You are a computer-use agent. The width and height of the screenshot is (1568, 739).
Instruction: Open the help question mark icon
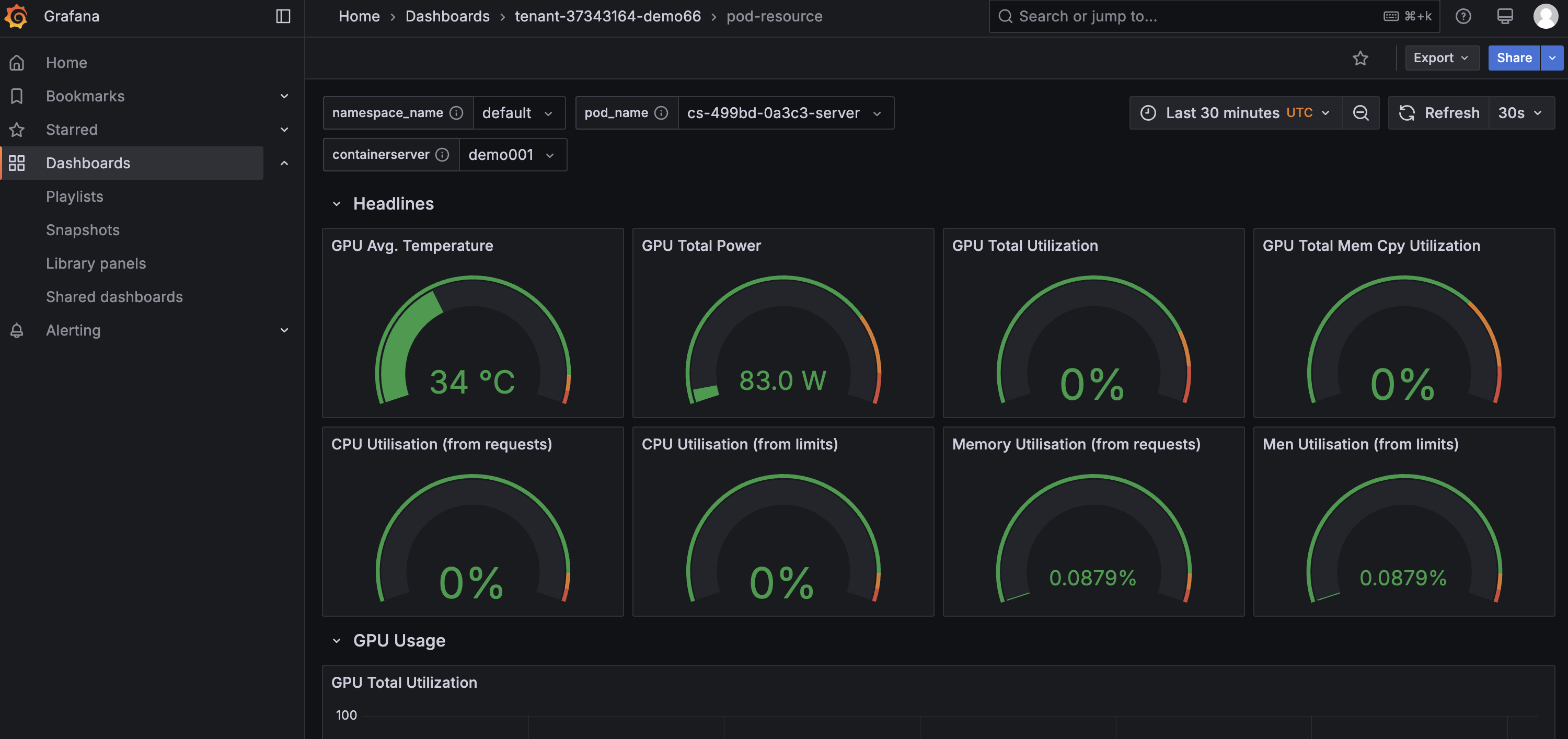pyautogui.click(x=1463, y=16)
